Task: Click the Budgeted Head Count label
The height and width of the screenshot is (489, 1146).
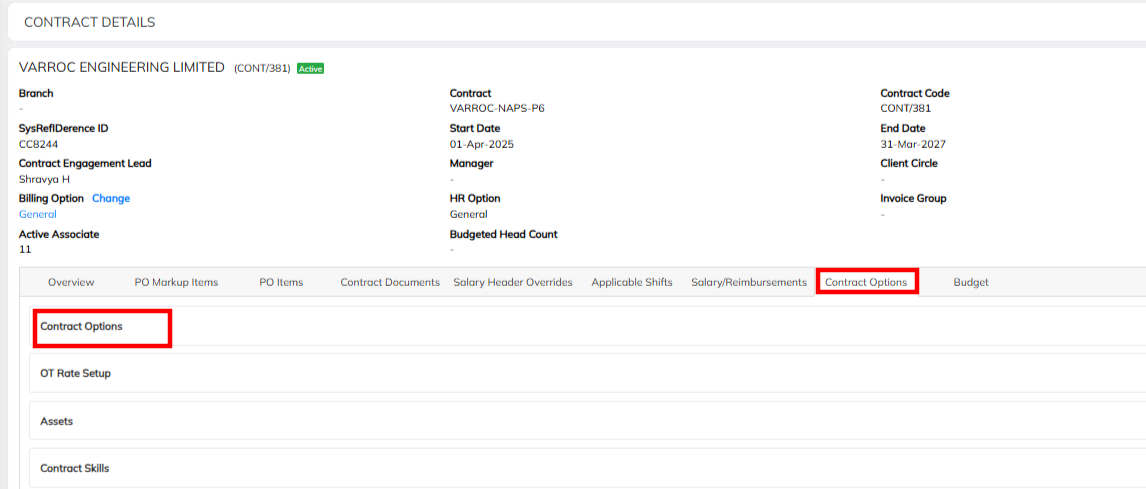Action: pos(504,235)
